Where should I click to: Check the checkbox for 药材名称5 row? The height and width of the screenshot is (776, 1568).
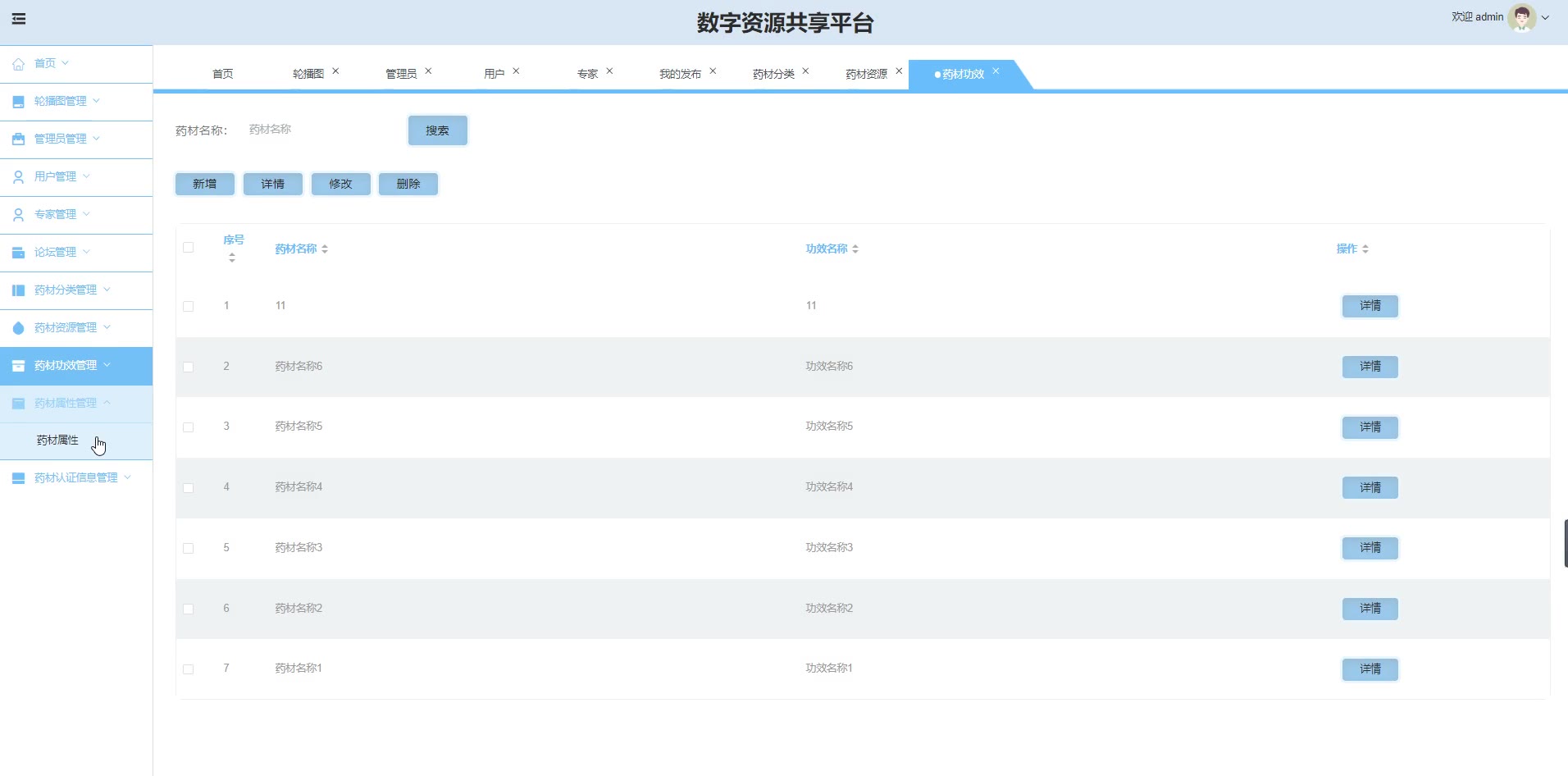coord(189,427)
